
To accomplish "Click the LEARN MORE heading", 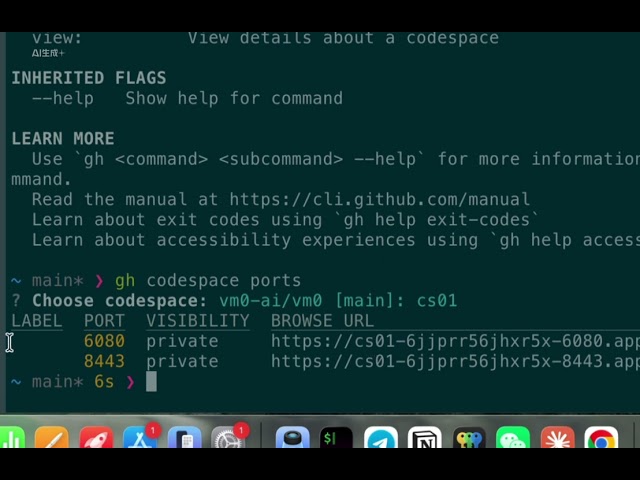I will click(63, 139).
